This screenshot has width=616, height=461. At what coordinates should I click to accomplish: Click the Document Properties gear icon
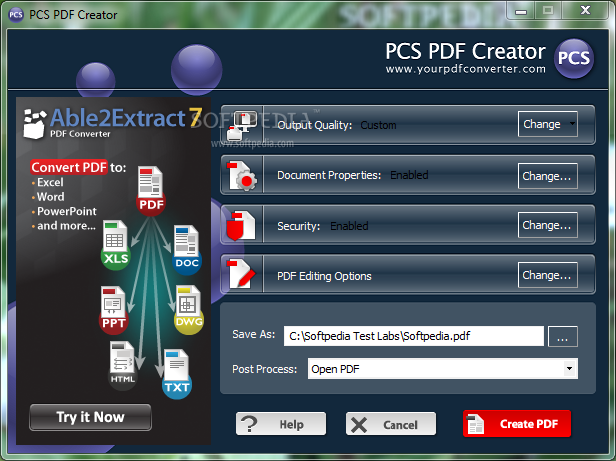[242, 176]
